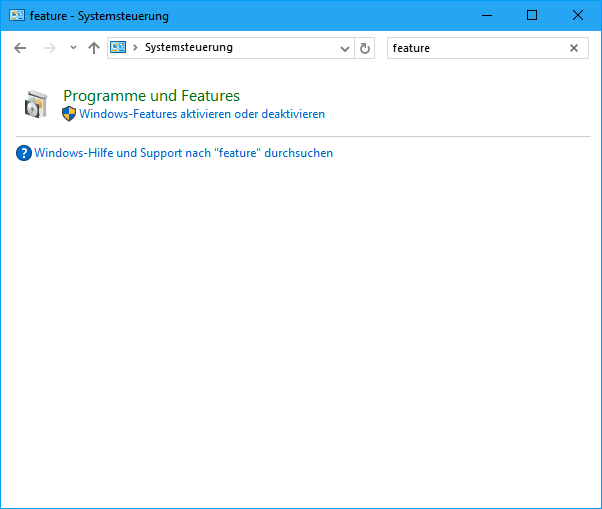
Task: Open Windows-Features aktivieren oder deaktivieren
Action: 202,114
